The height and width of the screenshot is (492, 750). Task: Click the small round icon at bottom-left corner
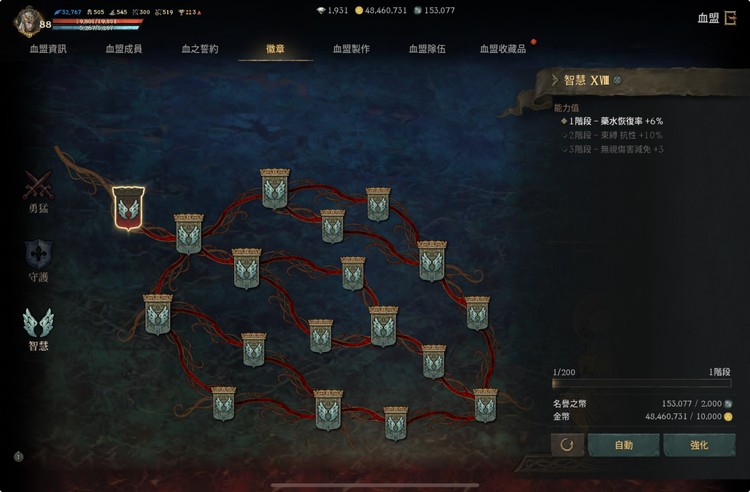tap(18, 457)
